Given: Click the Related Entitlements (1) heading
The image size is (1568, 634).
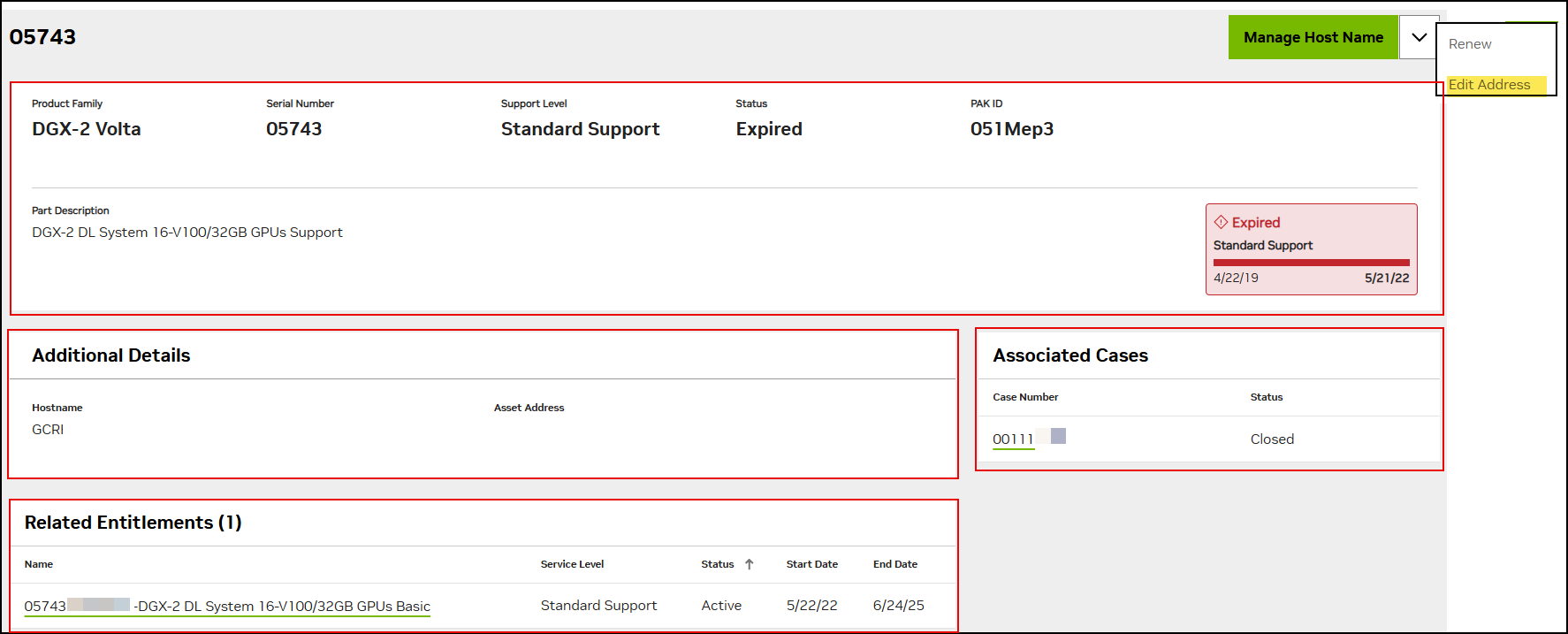Looking at the screenshot, I should click(x=133, y=523).
